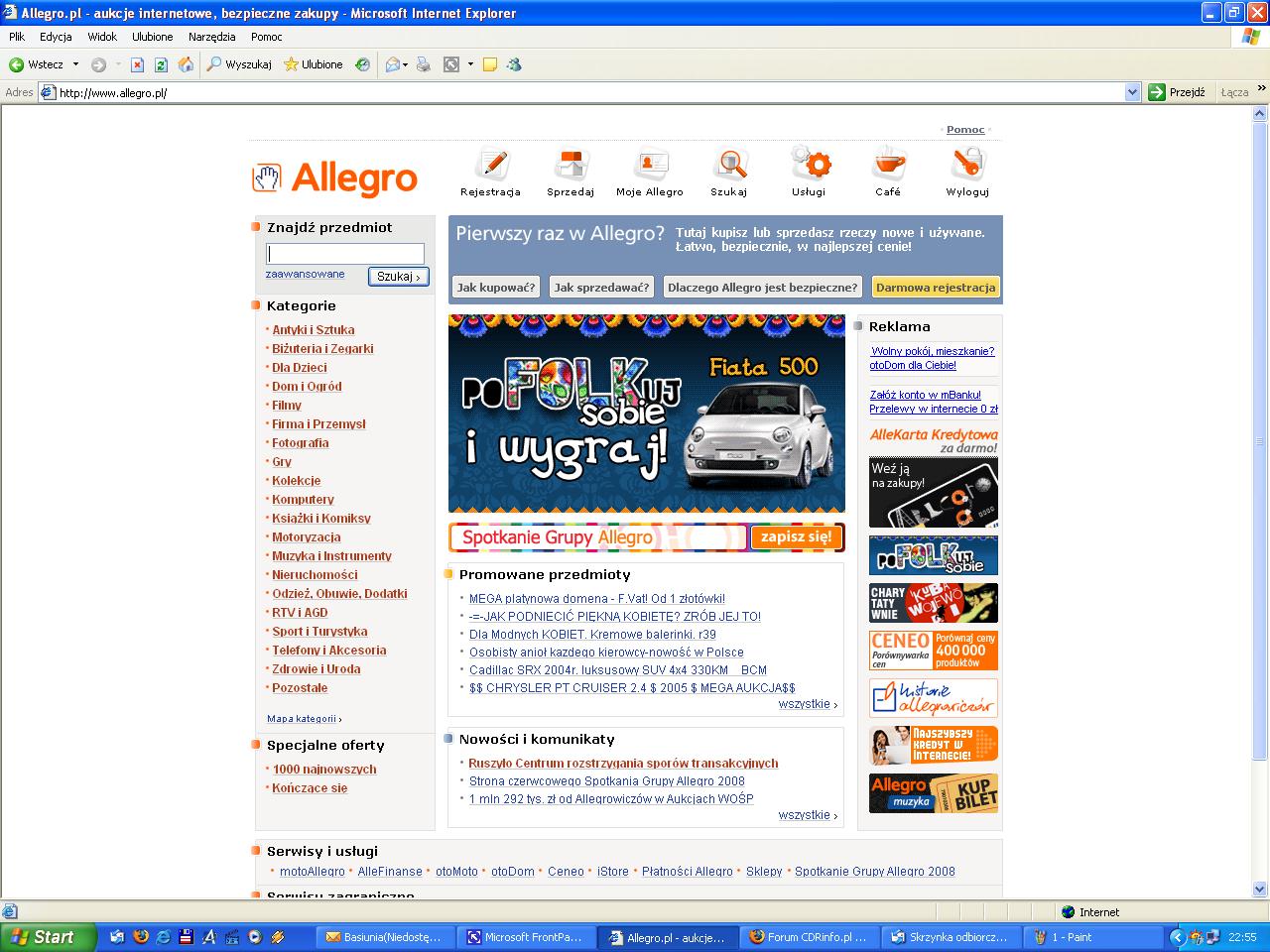The height and width of the screenshot is (952, 1270).
Task: Launch the Messenger toolbar icon
Action: 514,64
